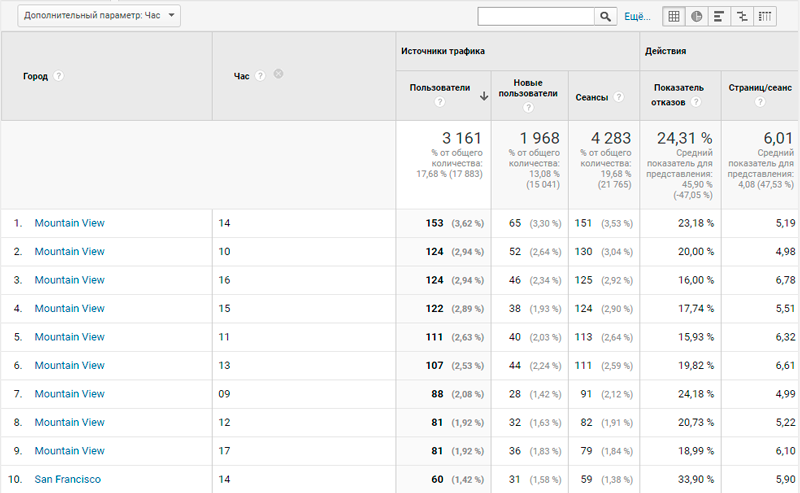
Task: Switch to pivot table view icon
Action: (764, 16)
